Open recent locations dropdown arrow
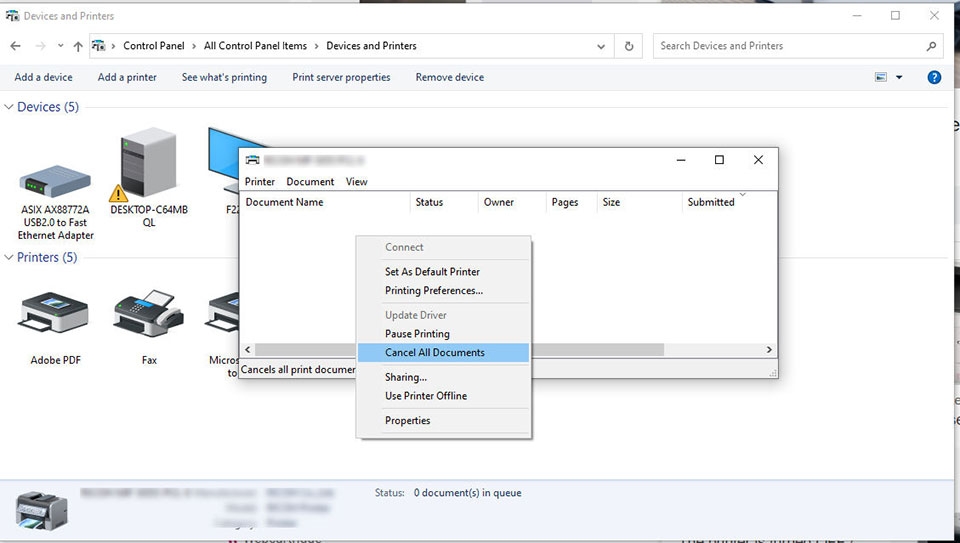960x543 pixels. click(60, 46)
